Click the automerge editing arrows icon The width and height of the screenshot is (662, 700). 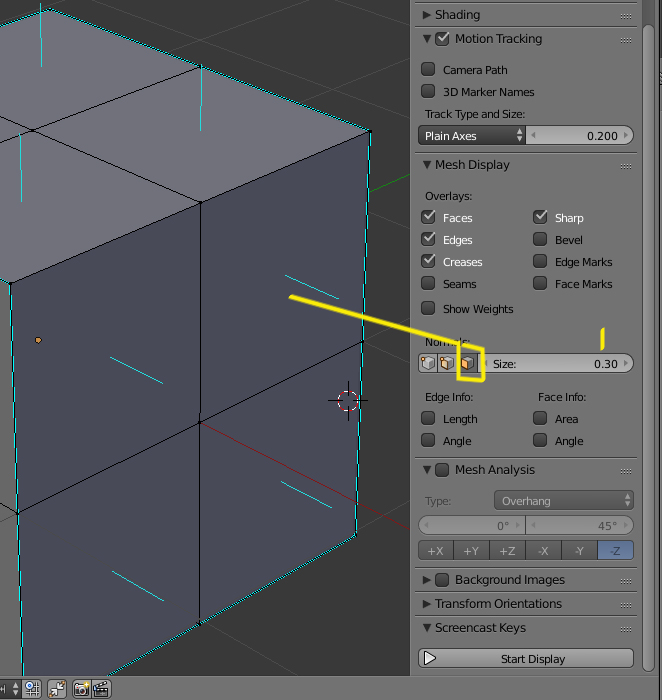[57, 689]
